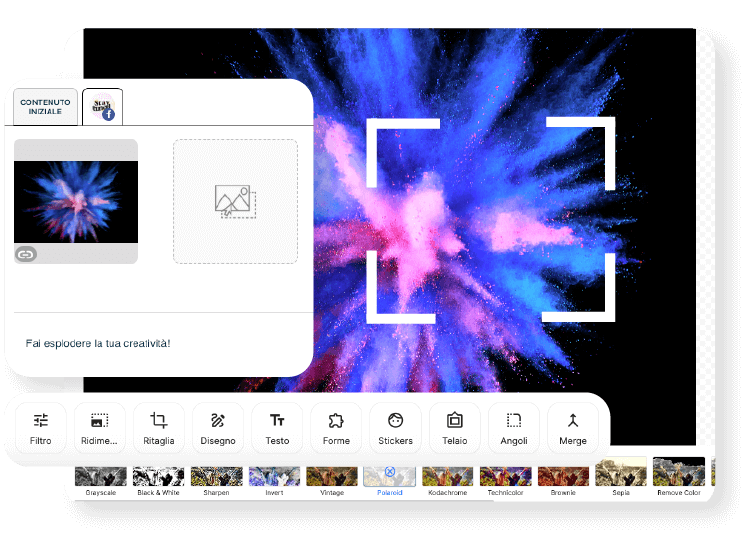Screen dimensions: 744x545
Task: Select the Ridimensiona resize tool
Action: pos(99,429)
